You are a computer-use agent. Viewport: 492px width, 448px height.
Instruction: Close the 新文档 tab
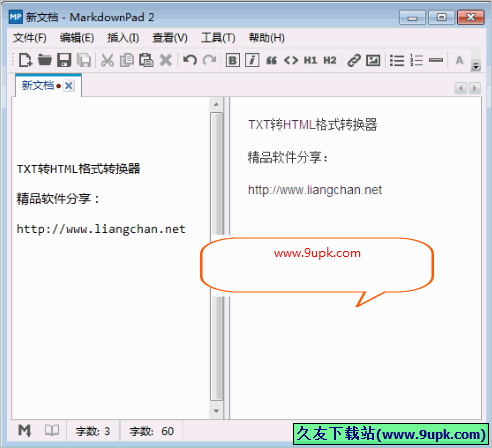pos(69,86)
